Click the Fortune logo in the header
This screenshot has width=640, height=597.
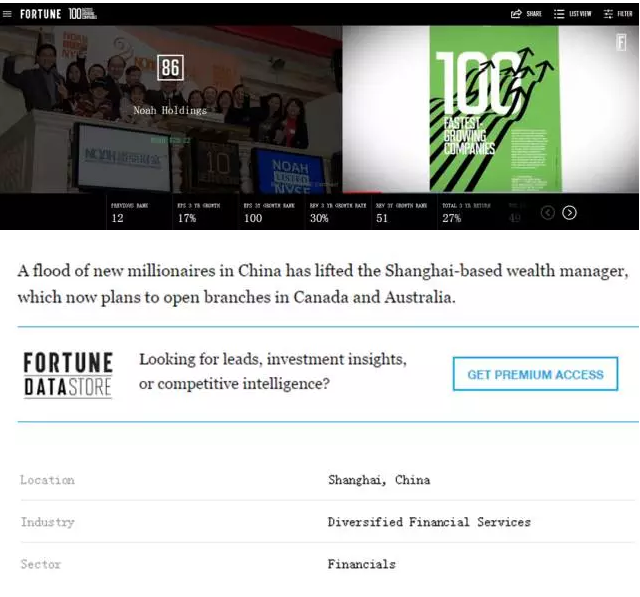pos(40,14)
